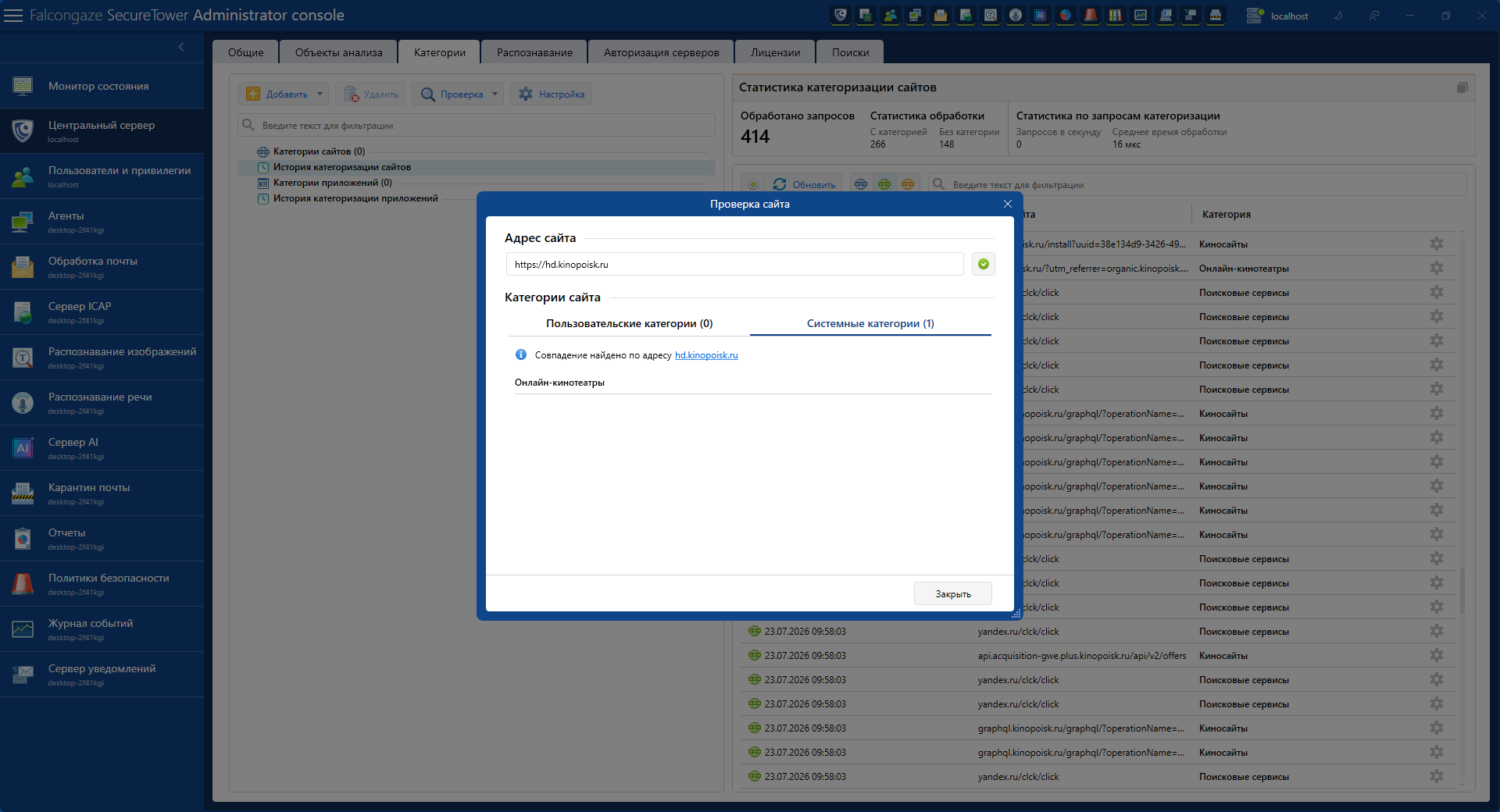1500x812 pixels.
Task: Toggle the green globe filter
Action: click(x=884, y=184)
